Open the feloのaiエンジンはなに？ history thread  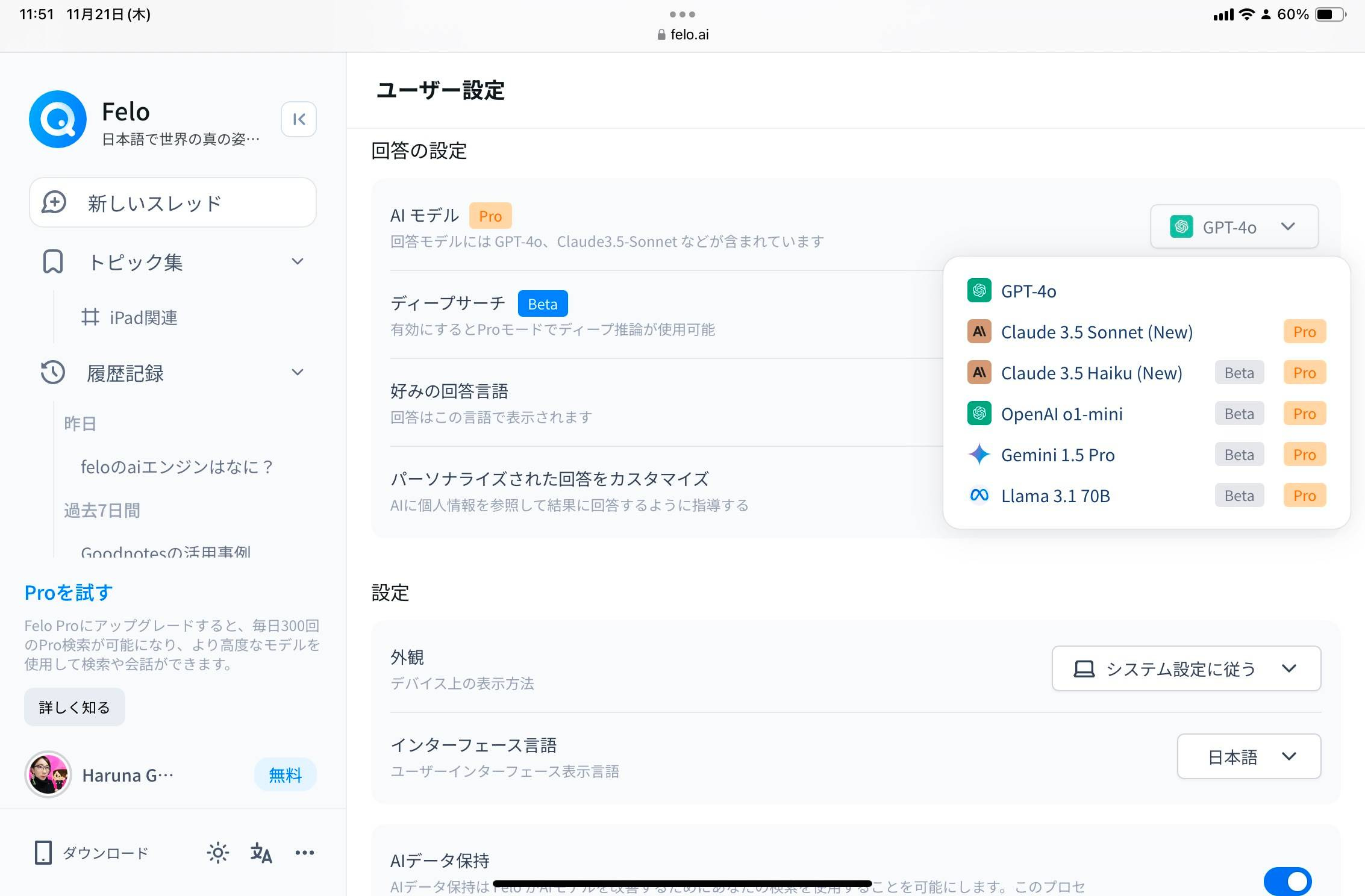tap(177, 467)
